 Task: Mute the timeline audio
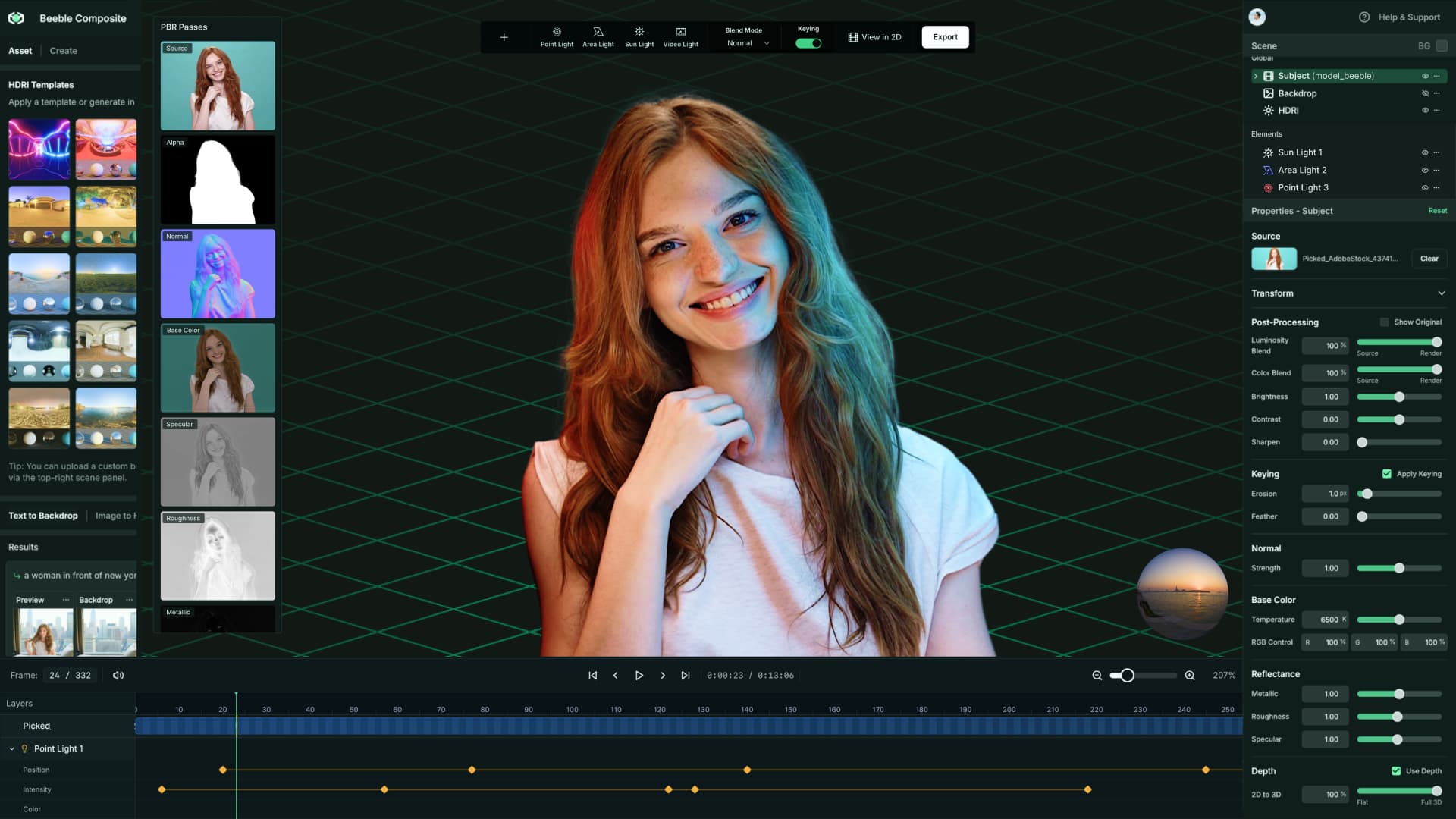118,675
